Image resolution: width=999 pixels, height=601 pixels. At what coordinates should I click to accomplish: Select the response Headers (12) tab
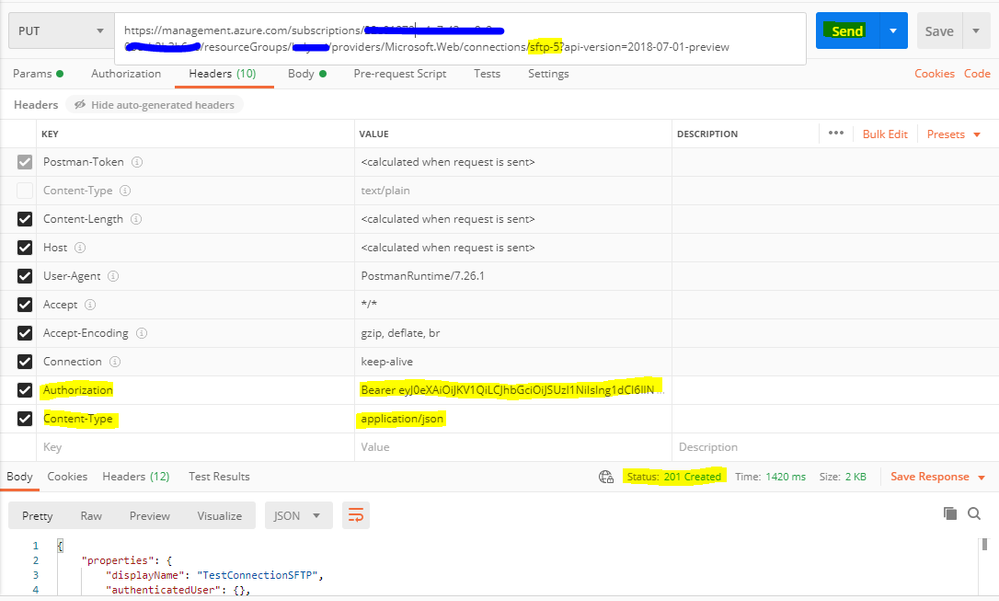point(136,477)
